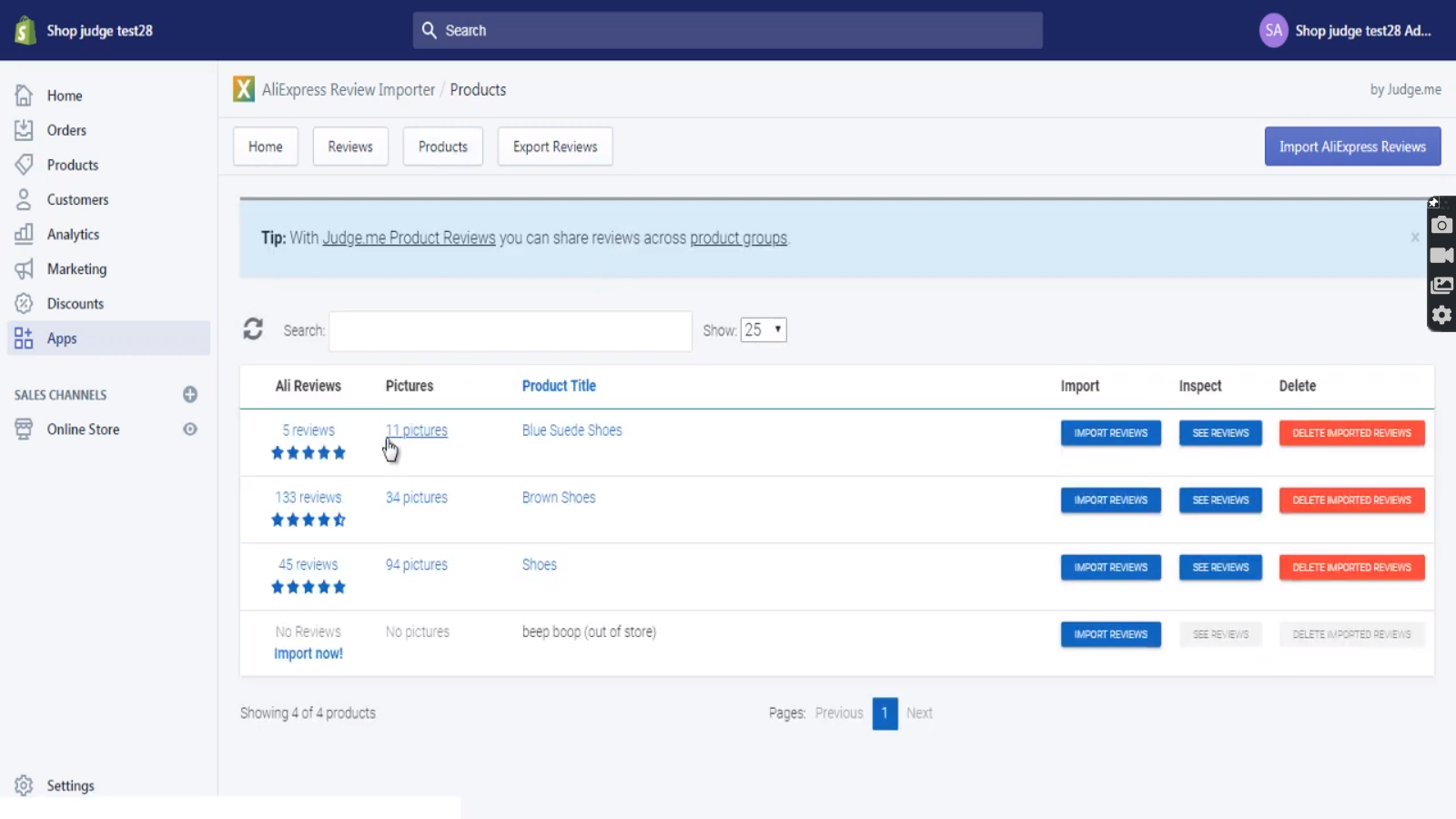View Online Store with eye icon
Screen dimensions: 1456x819
pos(190,430)
